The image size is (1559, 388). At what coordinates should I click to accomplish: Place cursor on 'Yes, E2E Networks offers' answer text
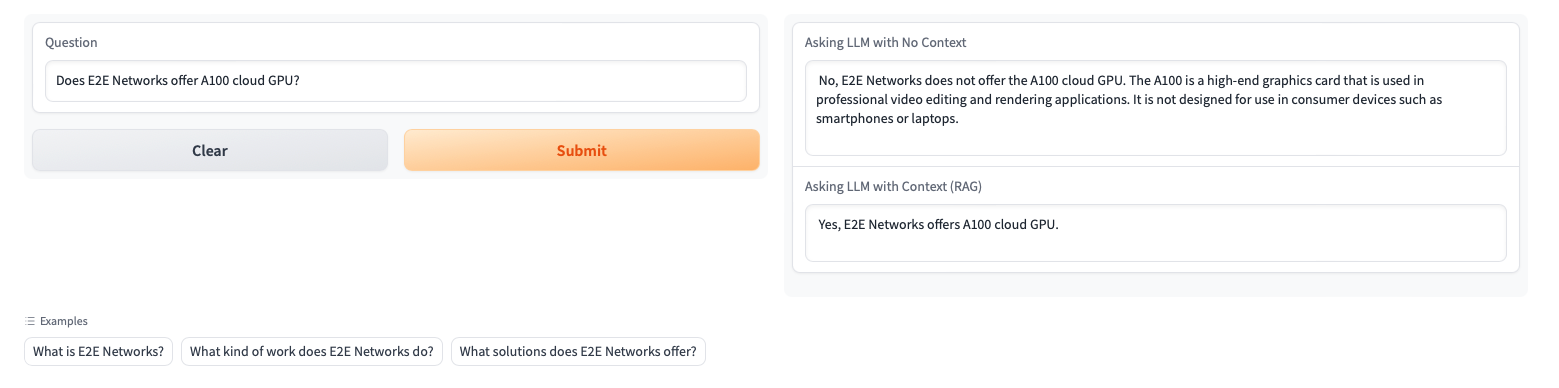point(888,224)
